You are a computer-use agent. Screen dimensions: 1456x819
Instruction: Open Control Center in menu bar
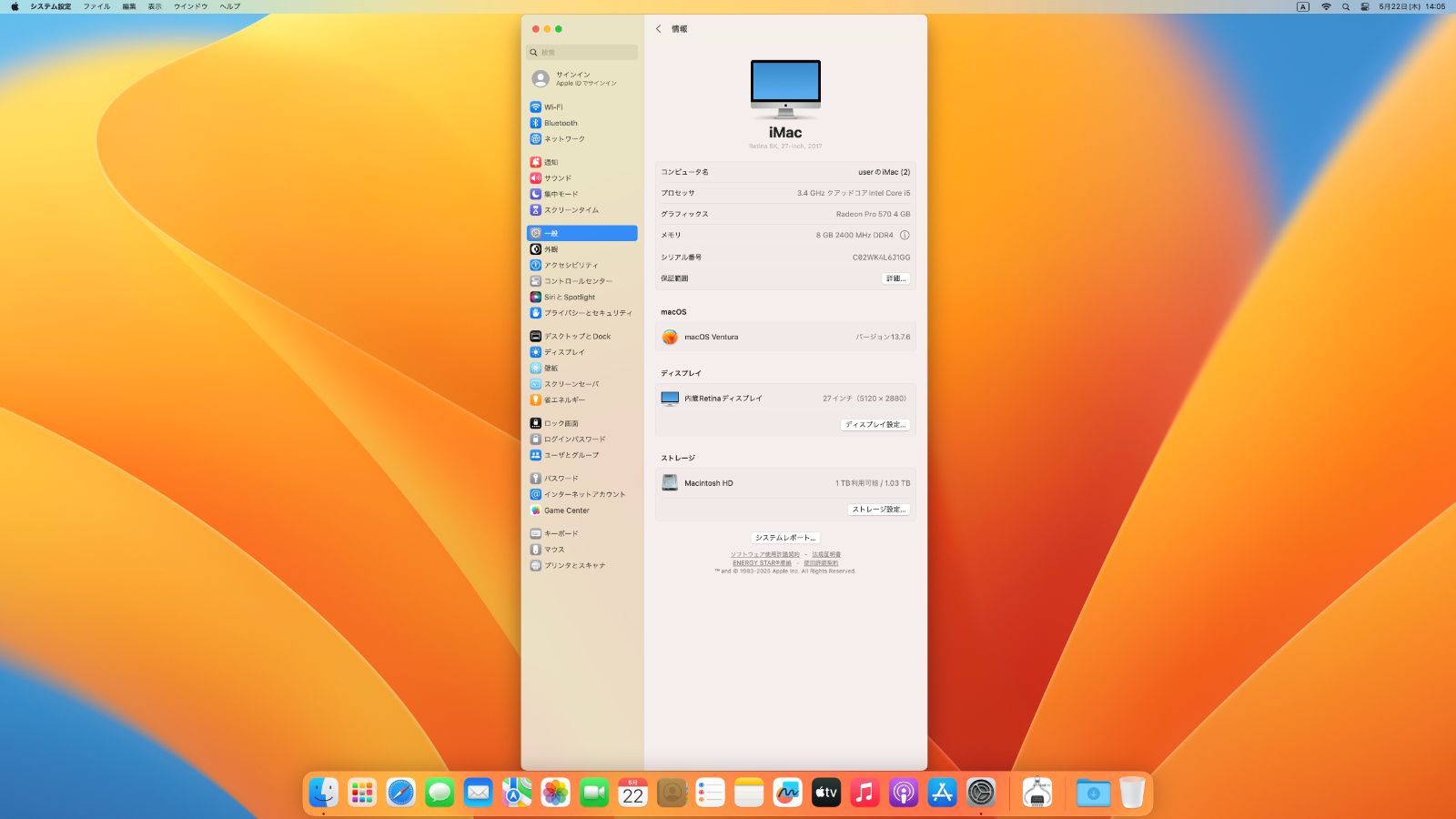click(1365, 6)
